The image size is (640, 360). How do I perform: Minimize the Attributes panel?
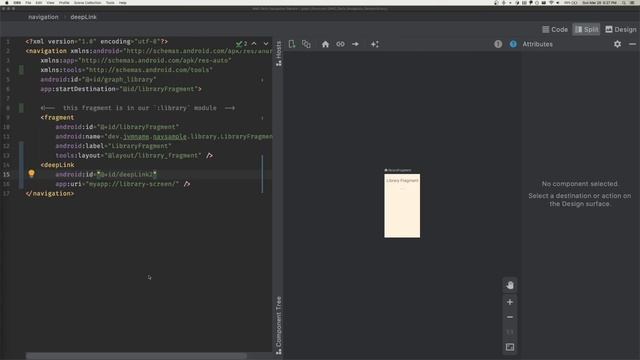632,44
